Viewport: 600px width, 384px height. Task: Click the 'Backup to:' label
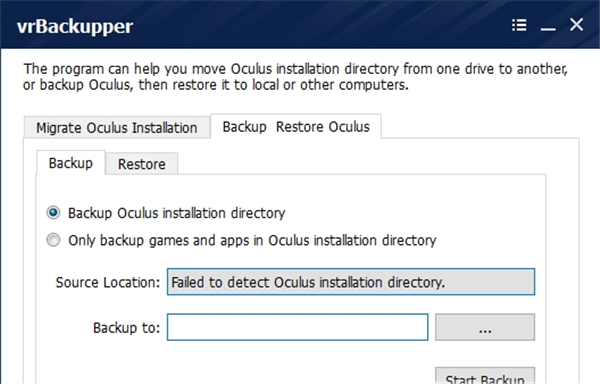[126, 328]
